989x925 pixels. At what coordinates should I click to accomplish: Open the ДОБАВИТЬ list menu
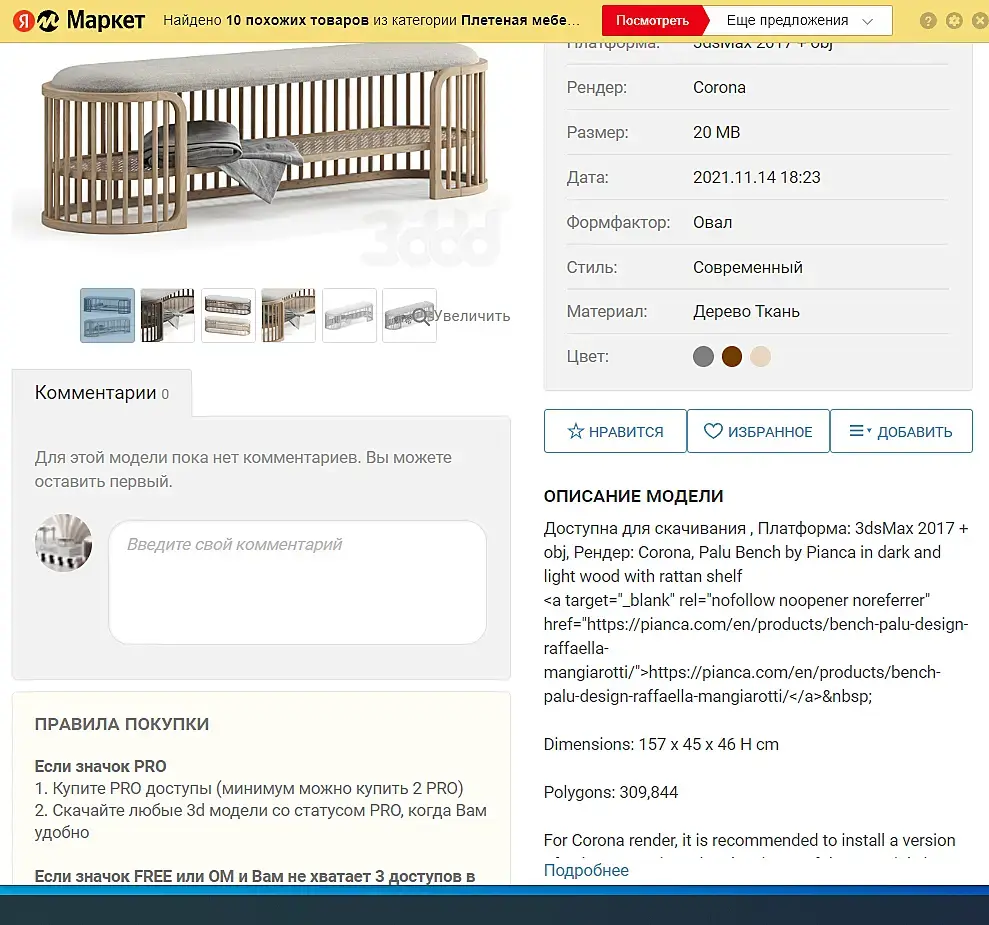pyautogui.click(x=901, y=431)
